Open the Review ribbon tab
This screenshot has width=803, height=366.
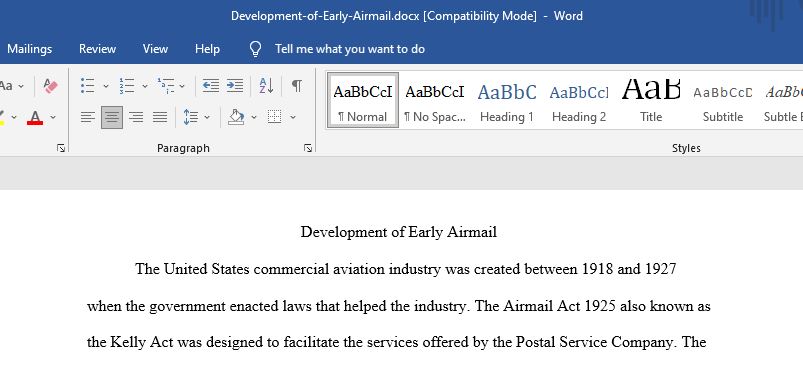coord(97,49)
